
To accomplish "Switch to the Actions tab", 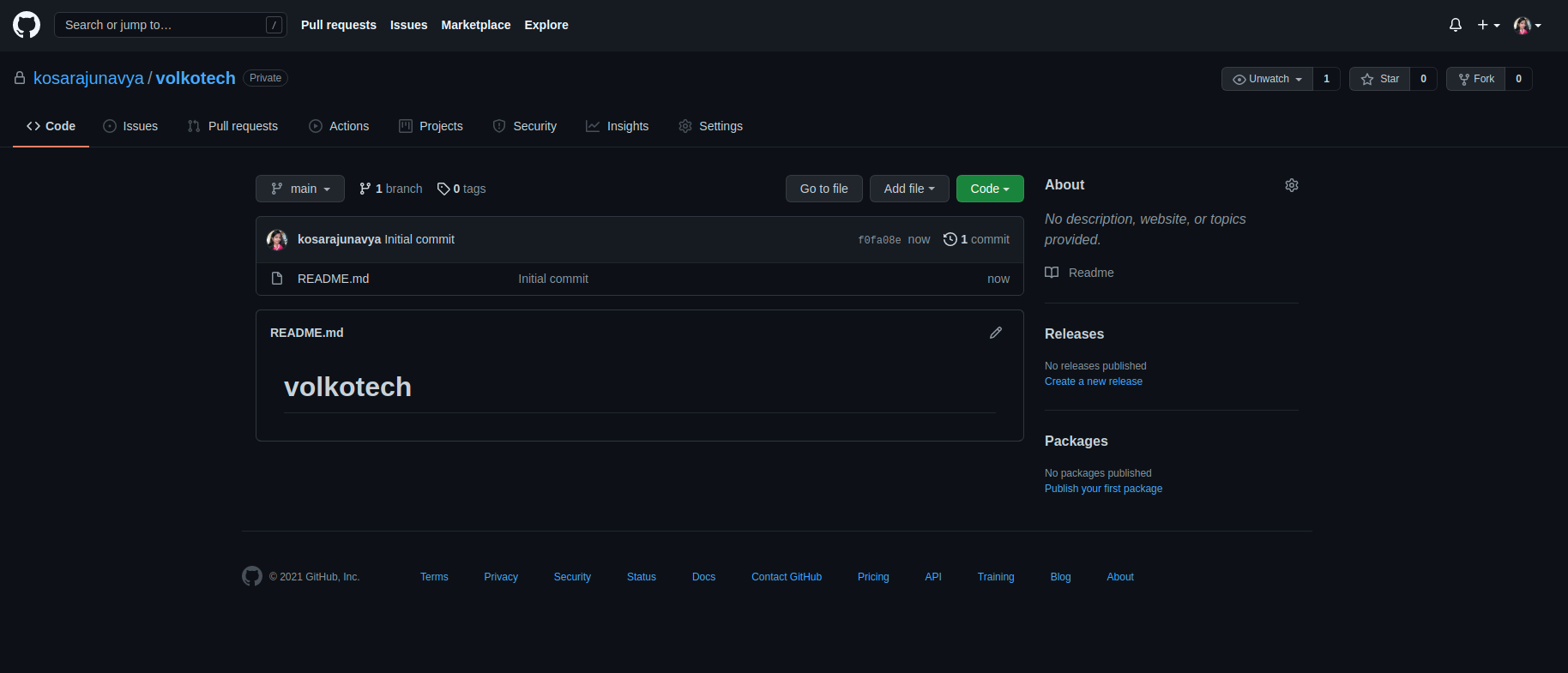I will click(x=339, y=126).
